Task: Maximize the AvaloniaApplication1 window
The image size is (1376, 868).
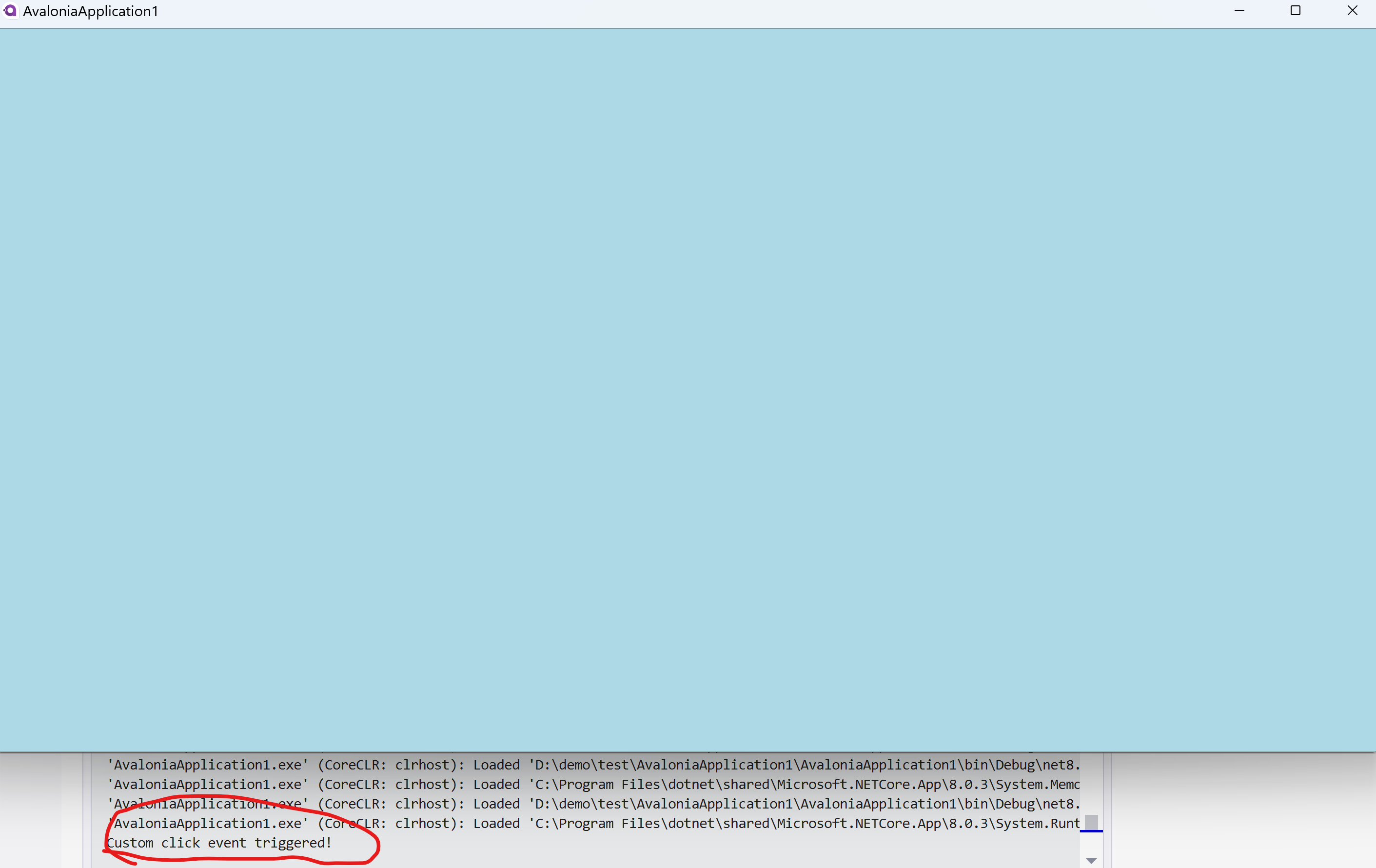Action: click(x=1296, y=11)
